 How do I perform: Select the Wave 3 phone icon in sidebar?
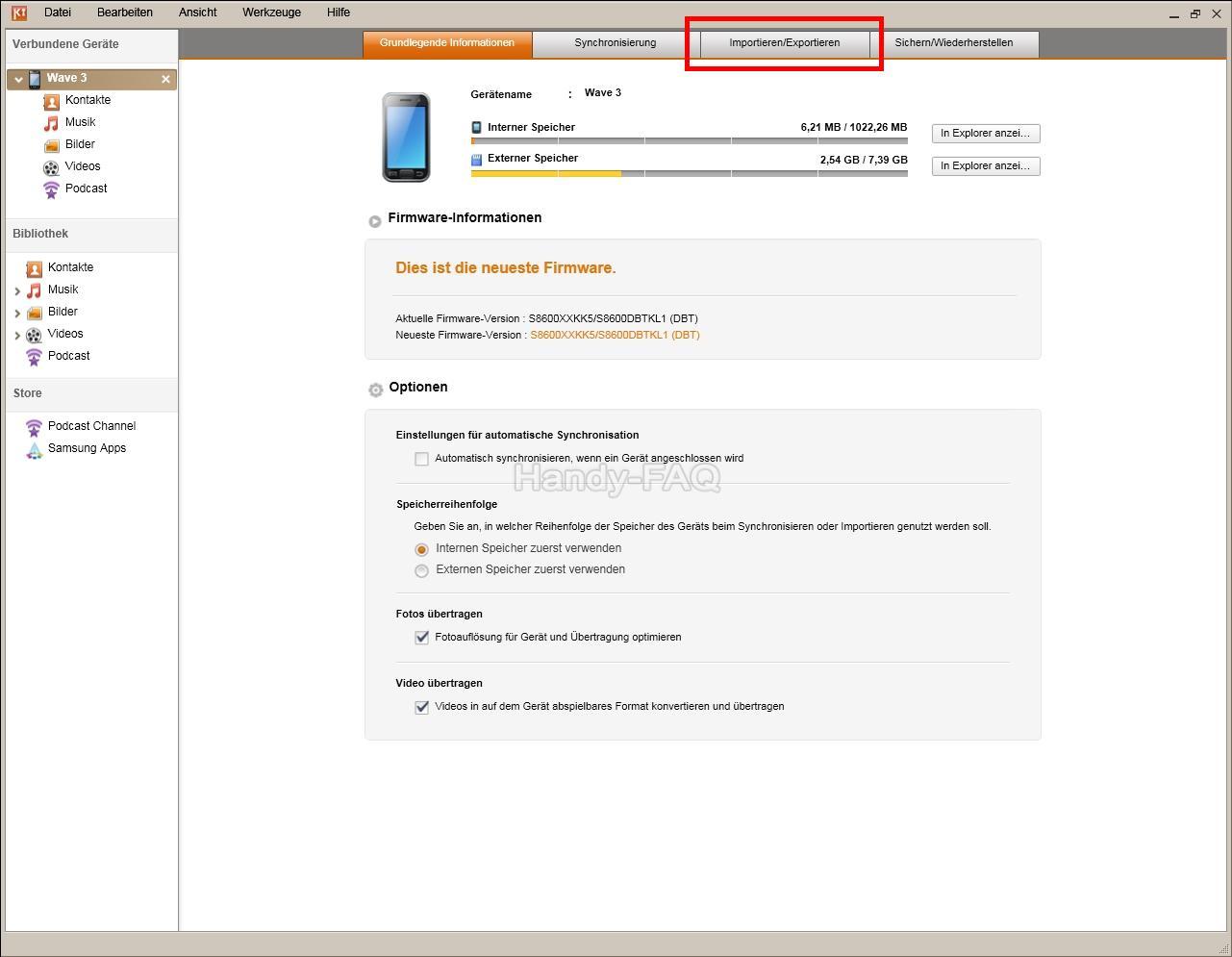35,79
